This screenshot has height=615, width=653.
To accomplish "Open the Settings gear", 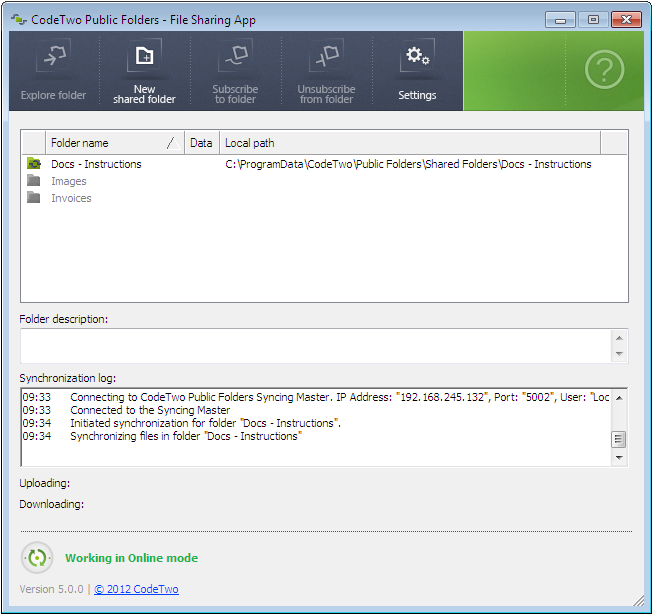I will 417,55.
